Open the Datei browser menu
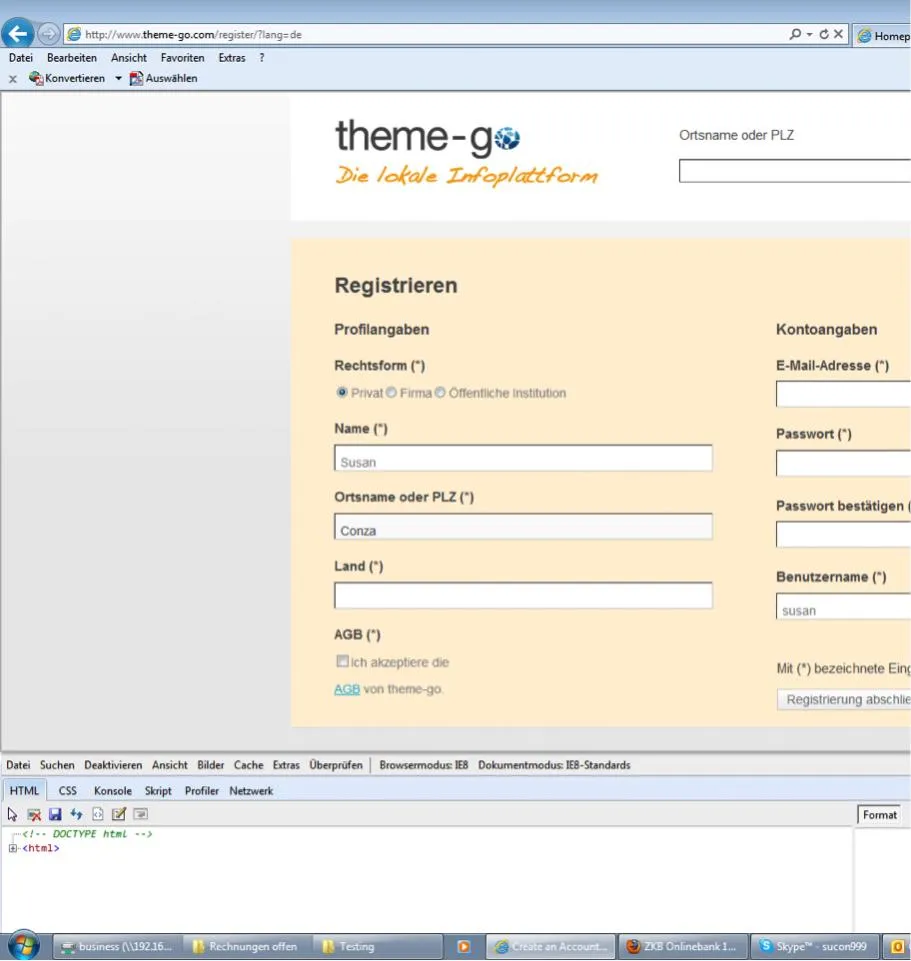 click(x=21, y=58)
